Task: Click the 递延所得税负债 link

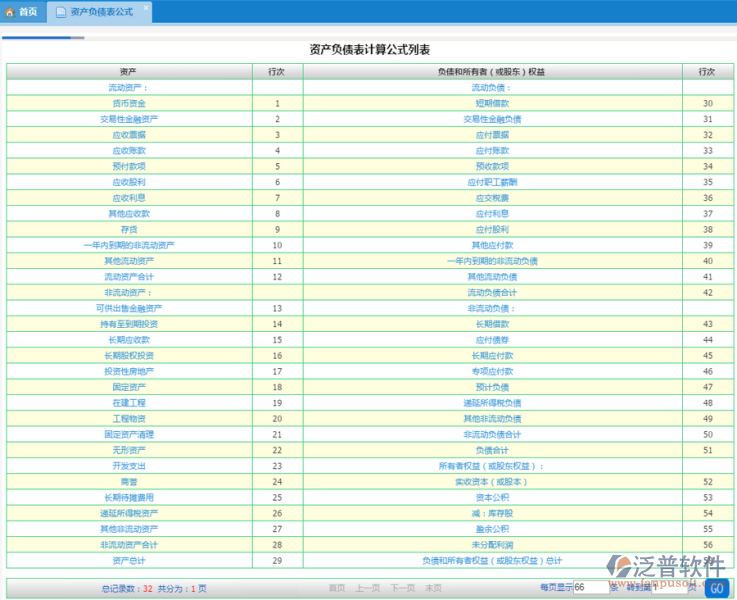Action: [x=492, y=403]
